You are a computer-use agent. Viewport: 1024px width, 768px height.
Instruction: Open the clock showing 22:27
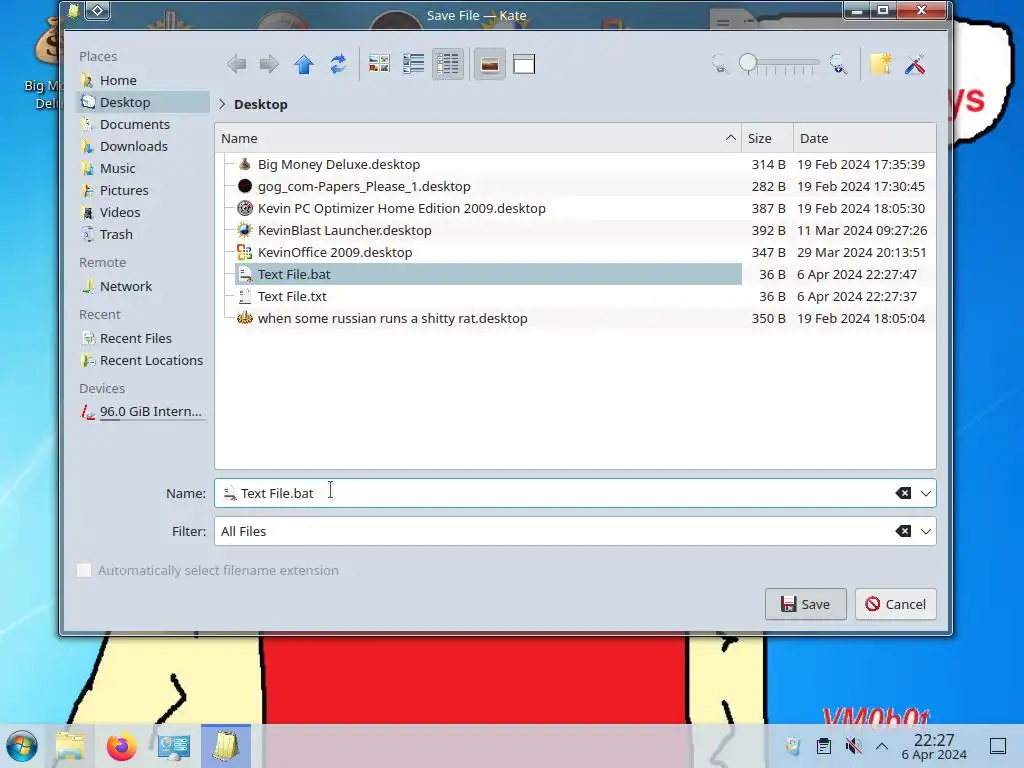tap(934, 746)
